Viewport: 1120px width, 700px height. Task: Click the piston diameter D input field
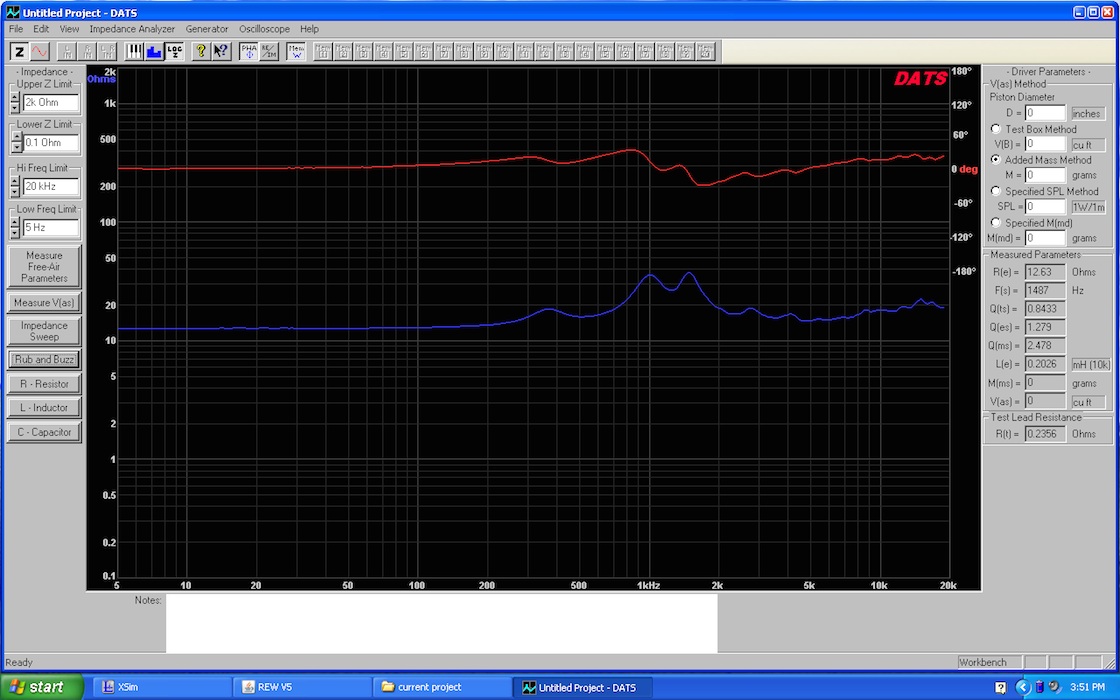point(1045,113)
